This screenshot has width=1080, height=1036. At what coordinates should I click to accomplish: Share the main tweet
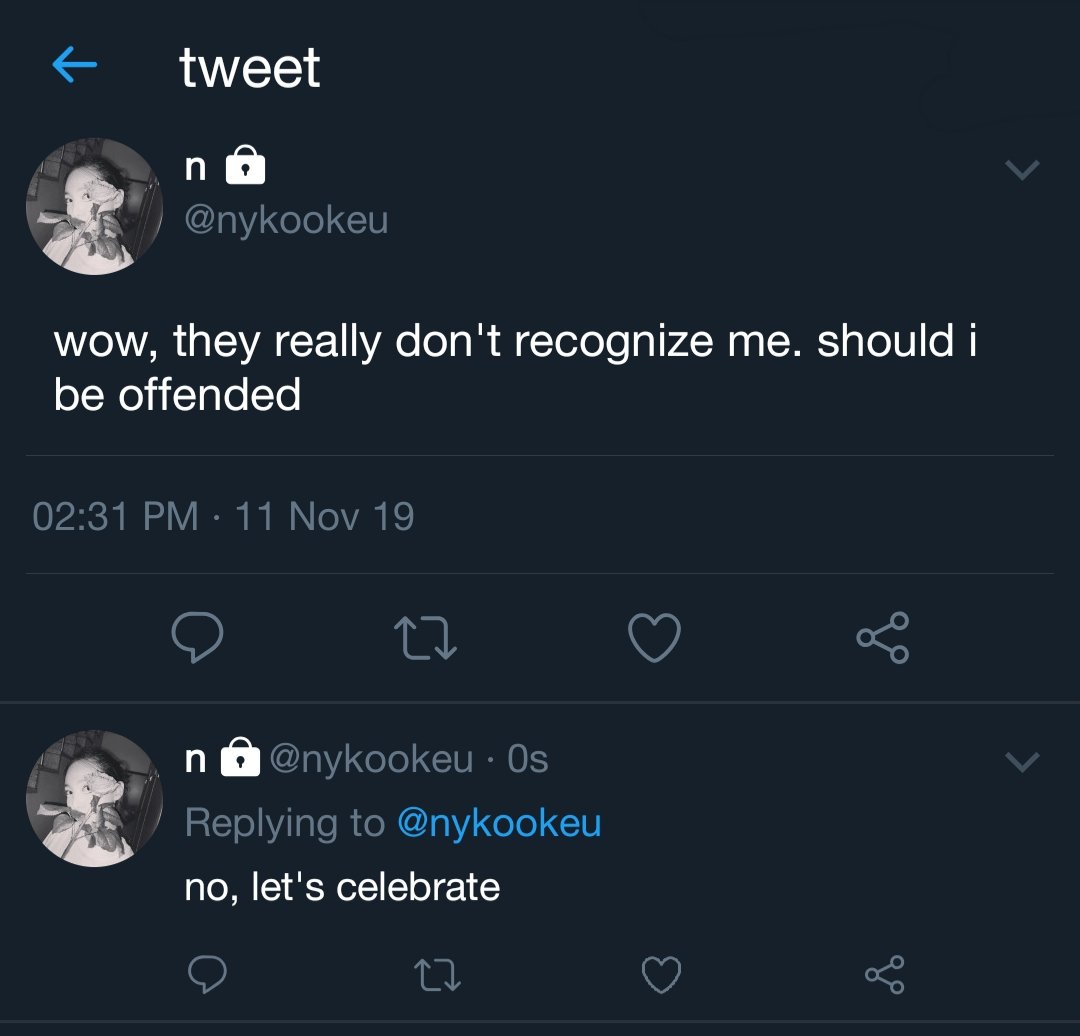point(883,637)
